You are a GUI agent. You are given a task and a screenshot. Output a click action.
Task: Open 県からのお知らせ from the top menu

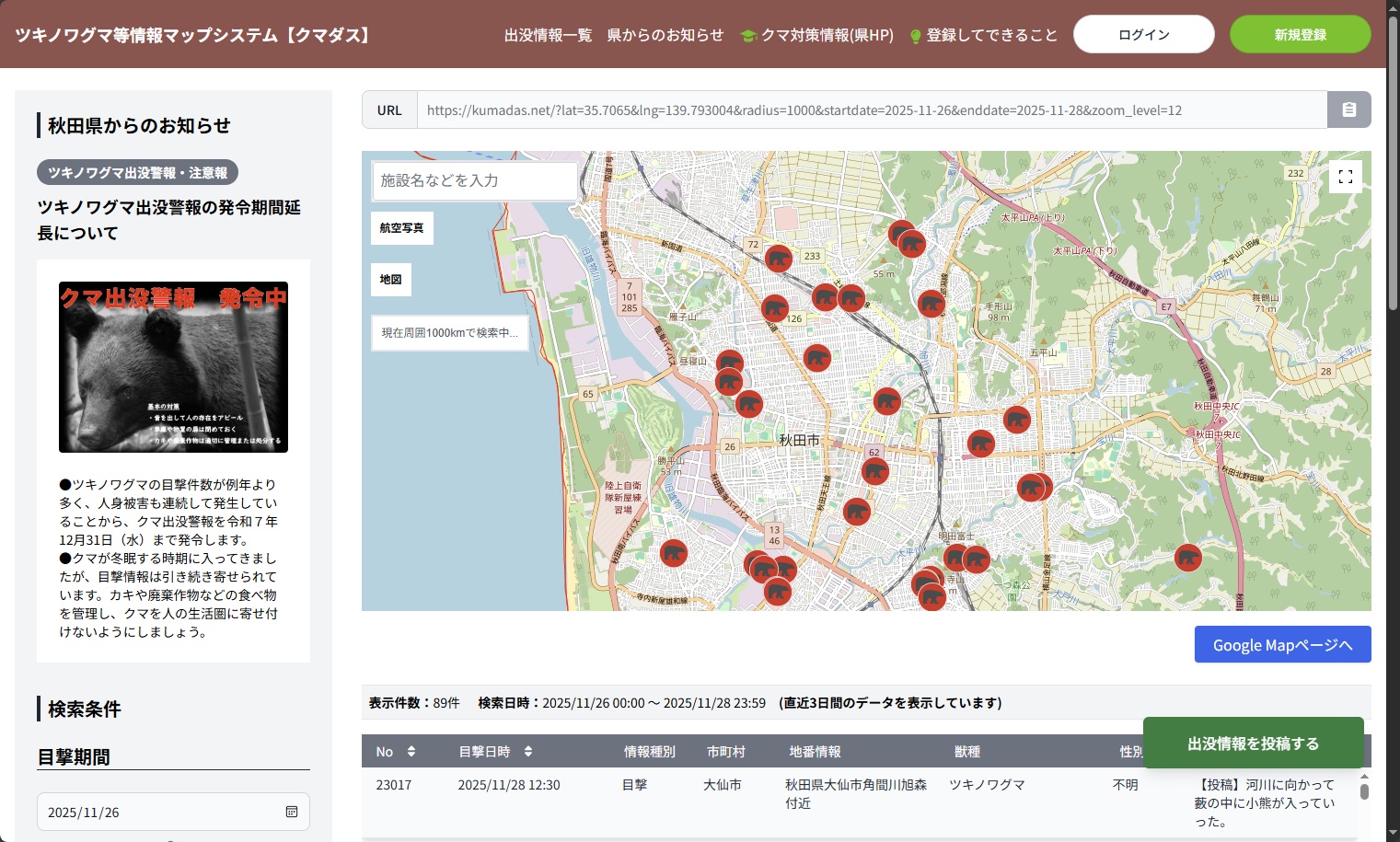pyautogui.click(x=665, y=35)
